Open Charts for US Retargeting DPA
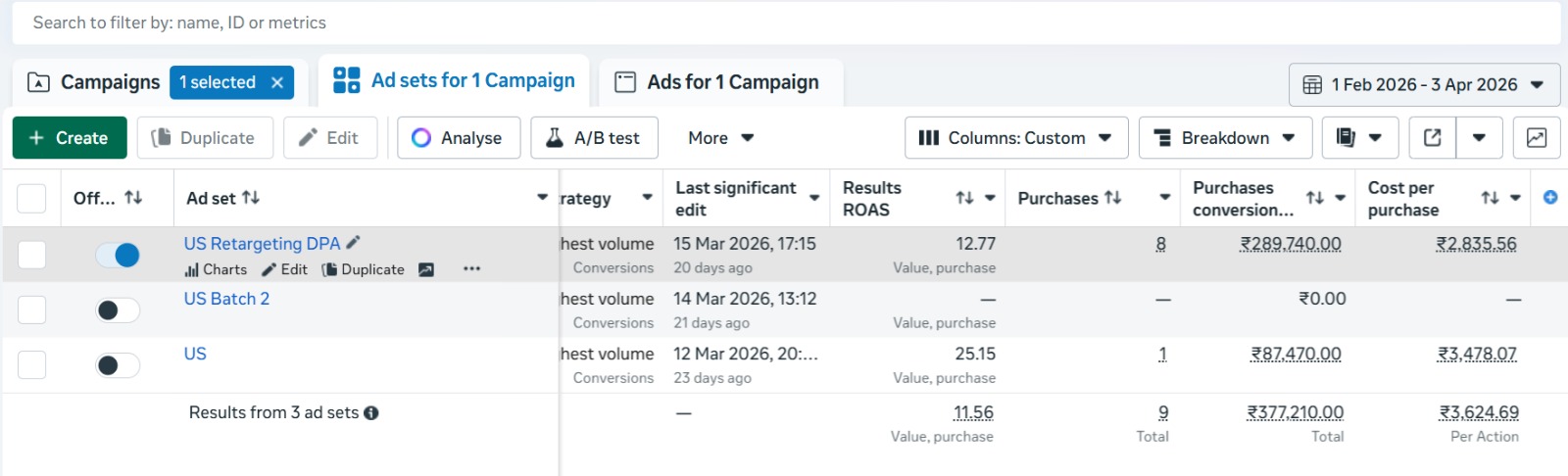The height and width of the screenshot is (476, 1568). (216, 269)
